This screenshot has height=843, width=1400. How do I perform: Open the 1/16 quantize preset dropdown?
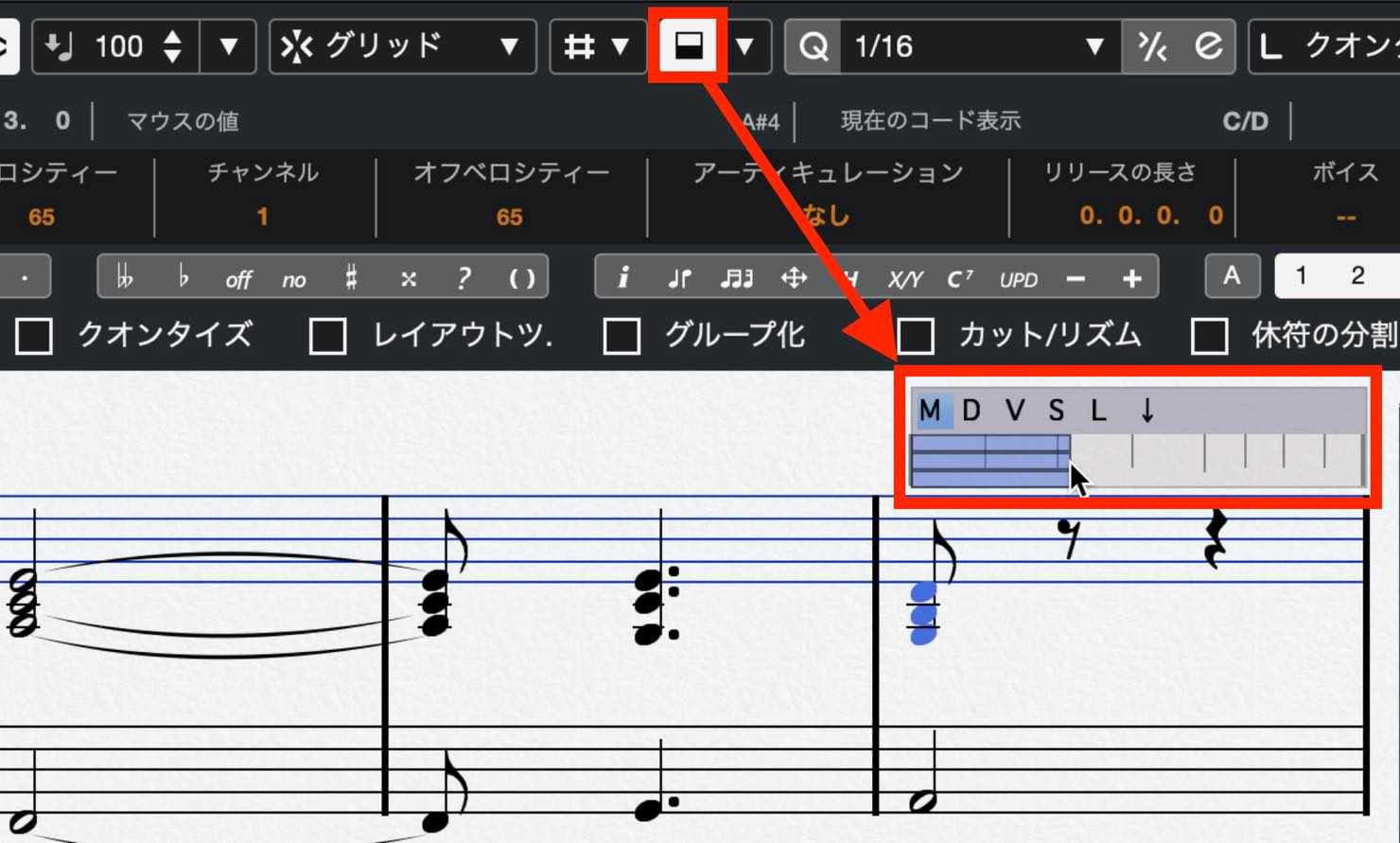point(980,45)
